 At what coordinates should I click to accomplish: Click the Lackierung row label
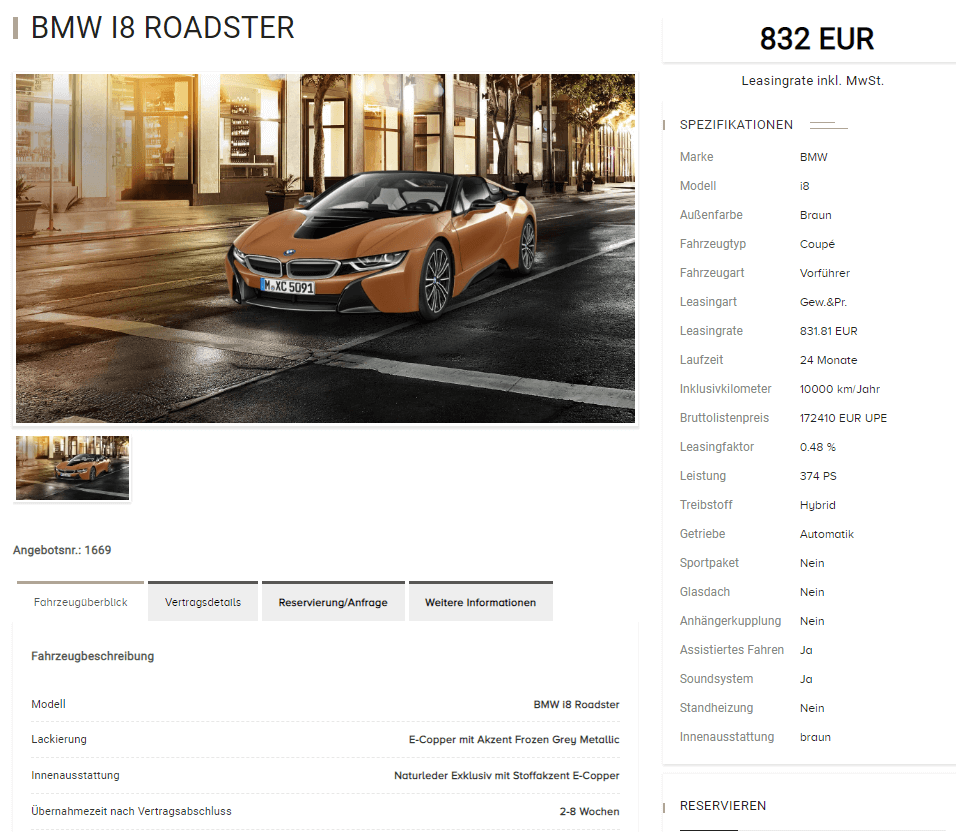59,739
